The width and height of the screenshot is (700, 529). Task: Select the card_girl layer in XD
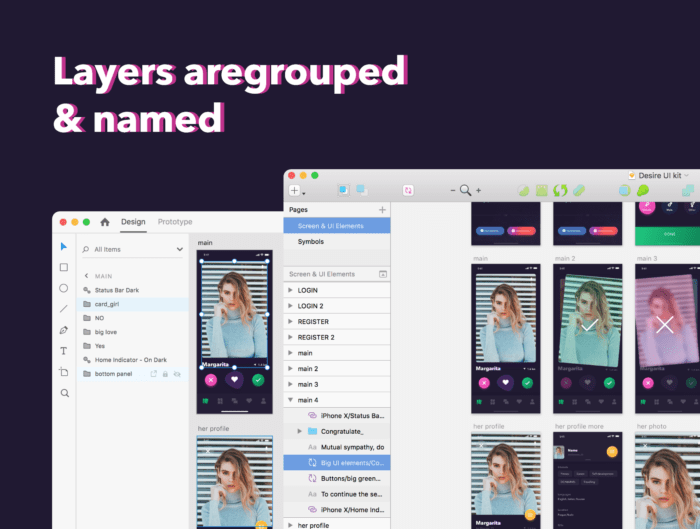(133, 304)
